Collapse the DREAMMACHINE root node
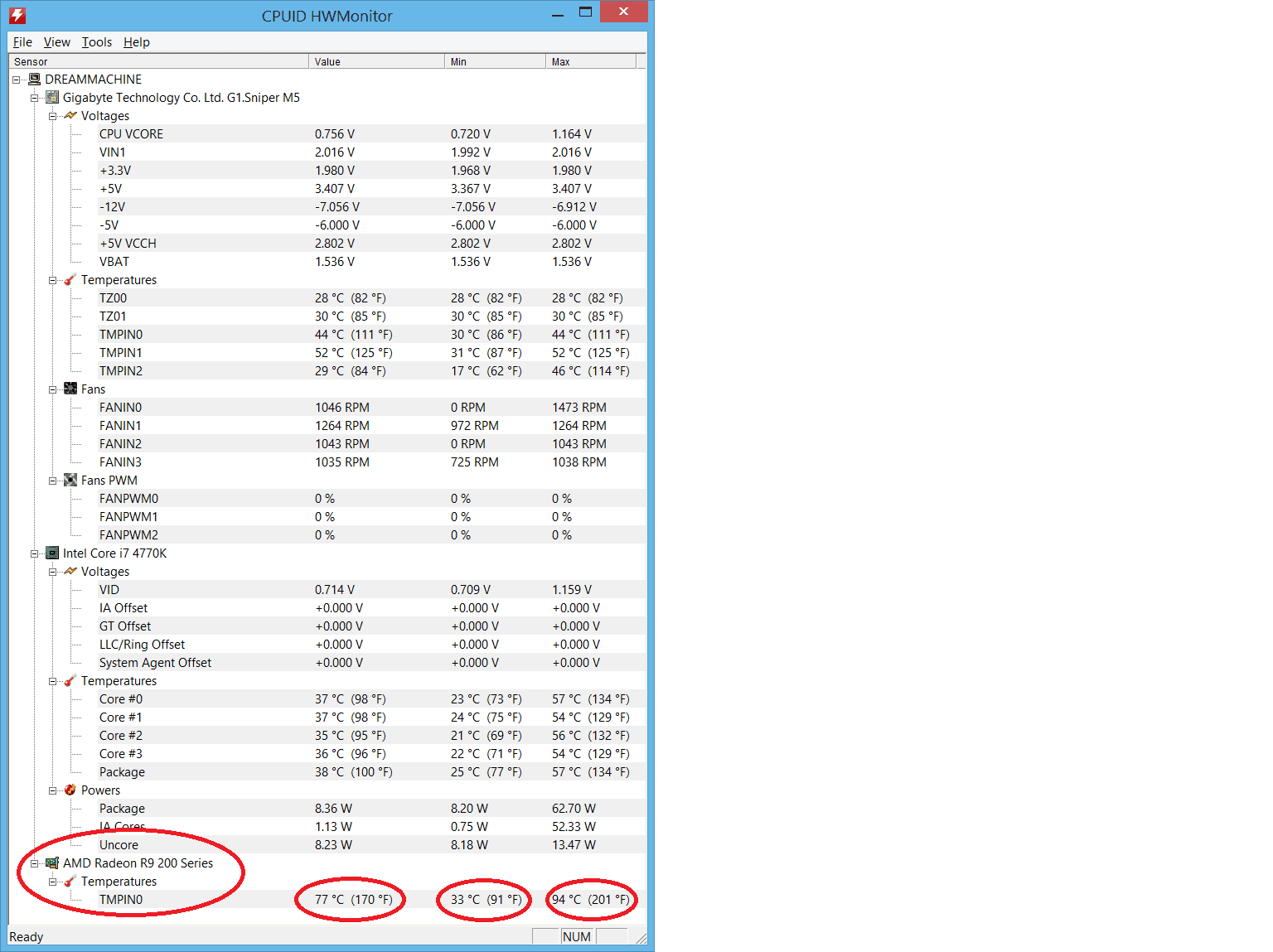The height and width of the screenshot is (952, 1273). coord(16,80)
